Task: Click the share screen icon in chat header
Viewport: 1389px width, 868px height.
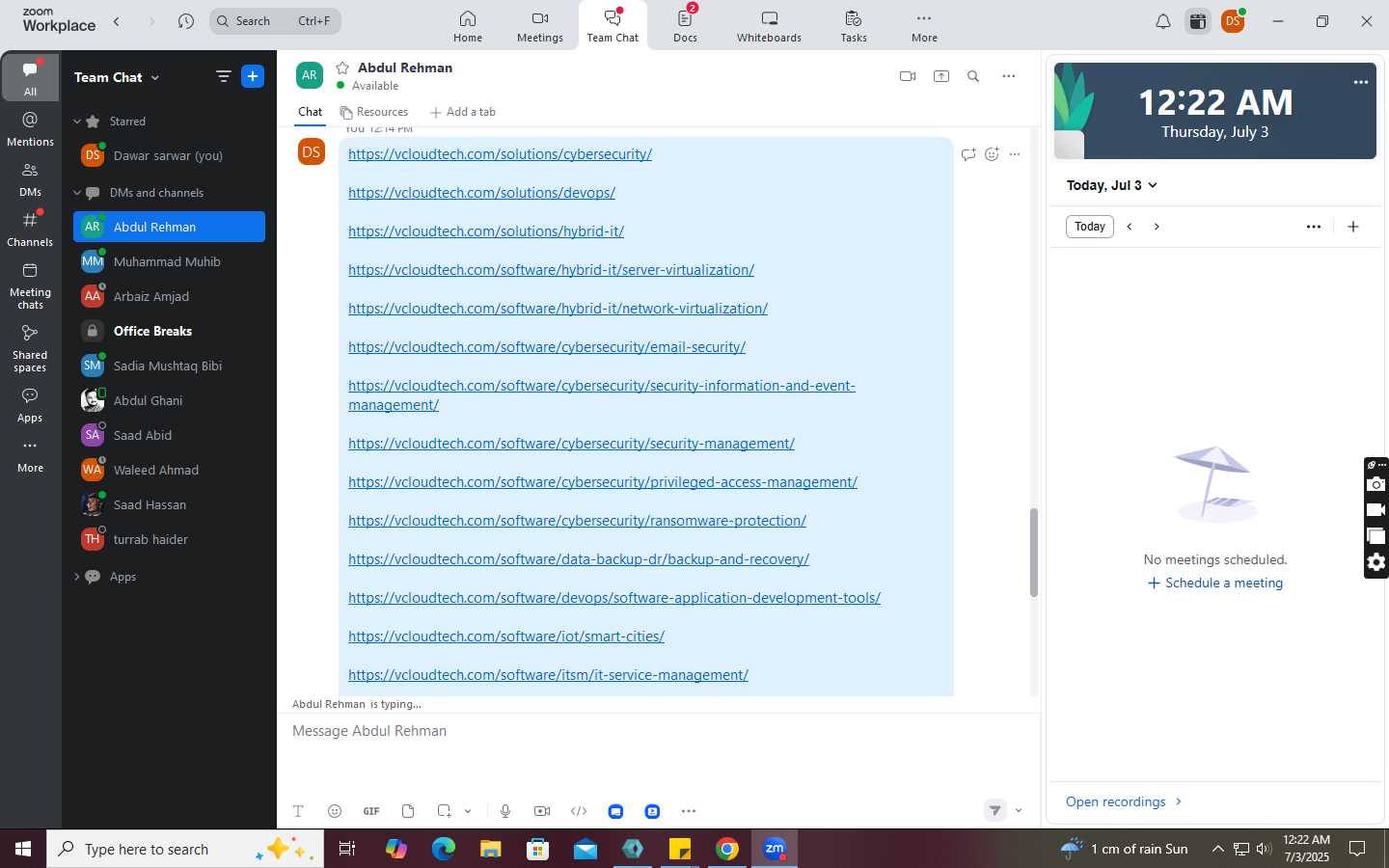Action: click(941, 76)
